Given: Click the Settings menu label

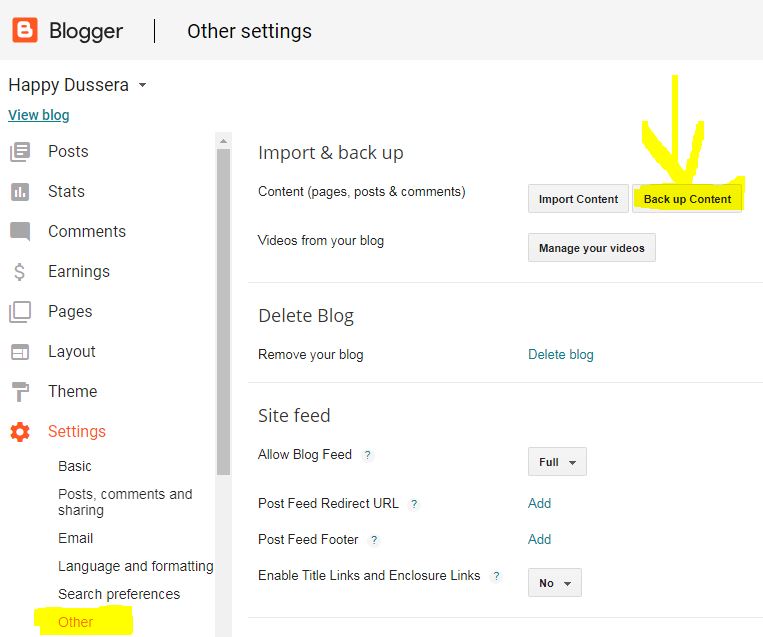Looking at the screenshot, I should coord(77,432).
